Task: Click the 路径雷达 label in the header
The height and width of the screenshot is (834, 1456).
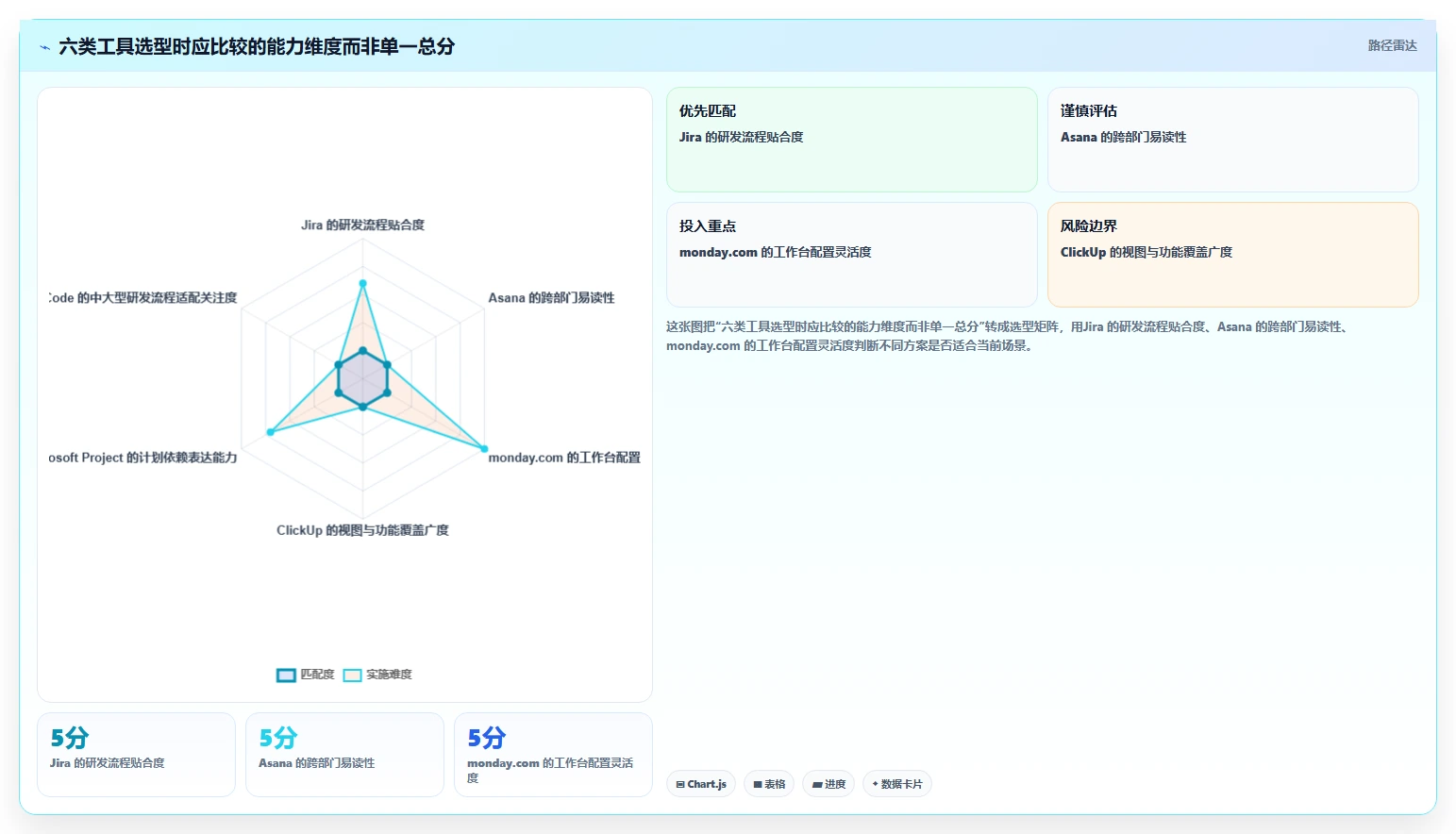Action: point(1392,45)
